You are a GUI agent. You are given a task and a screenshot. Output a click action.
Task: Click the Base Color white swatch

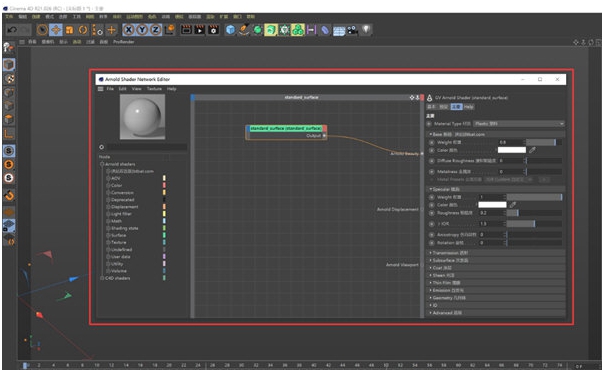512,150
